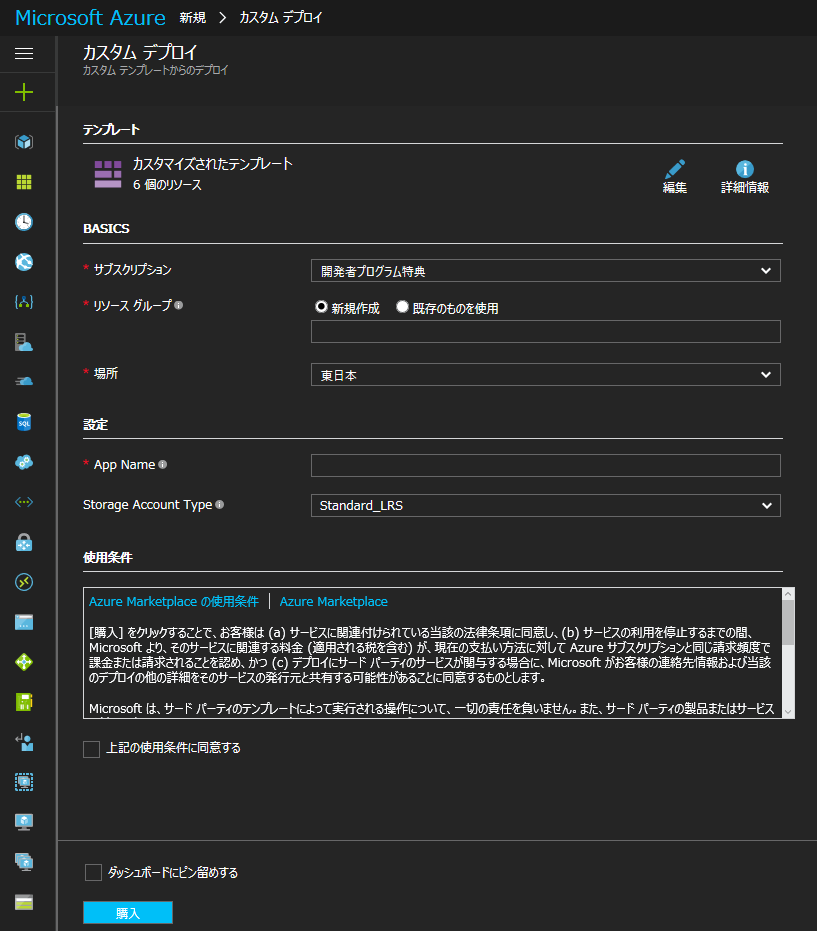Open Azure Marketplace の使用条件 link

pos(174,601)
